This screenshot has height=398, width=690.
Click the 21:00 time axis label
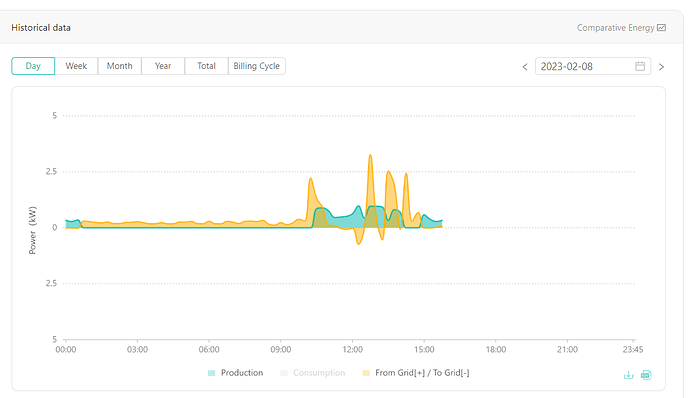[568, 350]
